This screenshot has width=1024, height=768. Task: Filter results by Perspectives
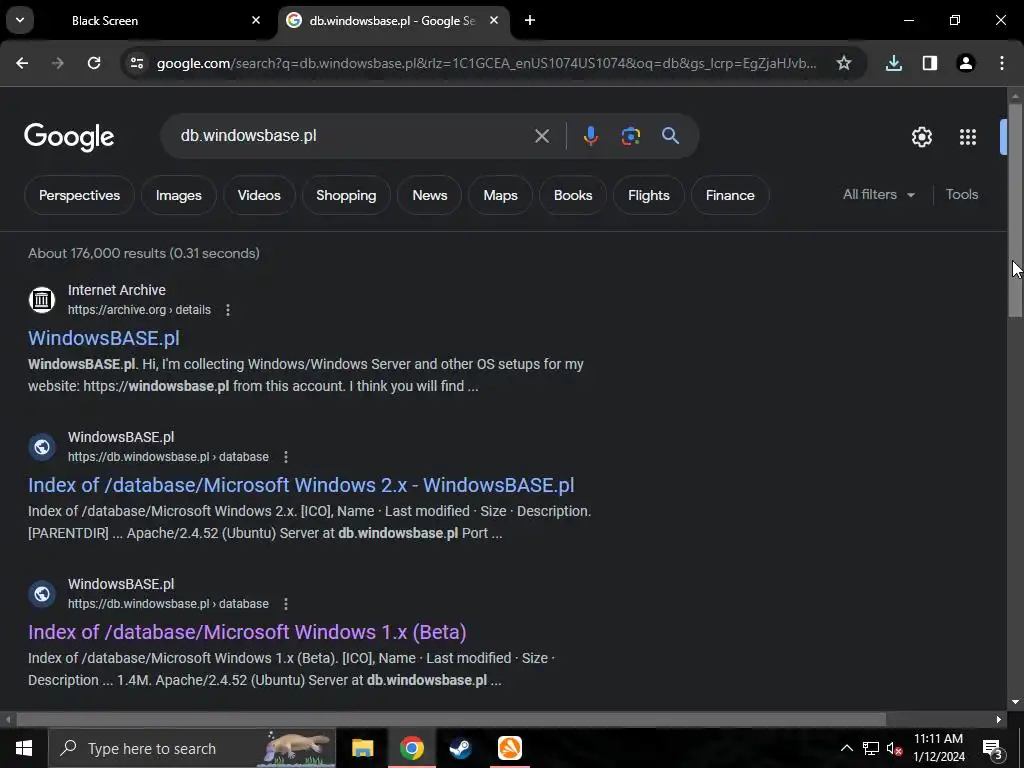click(x=79, y=195)
